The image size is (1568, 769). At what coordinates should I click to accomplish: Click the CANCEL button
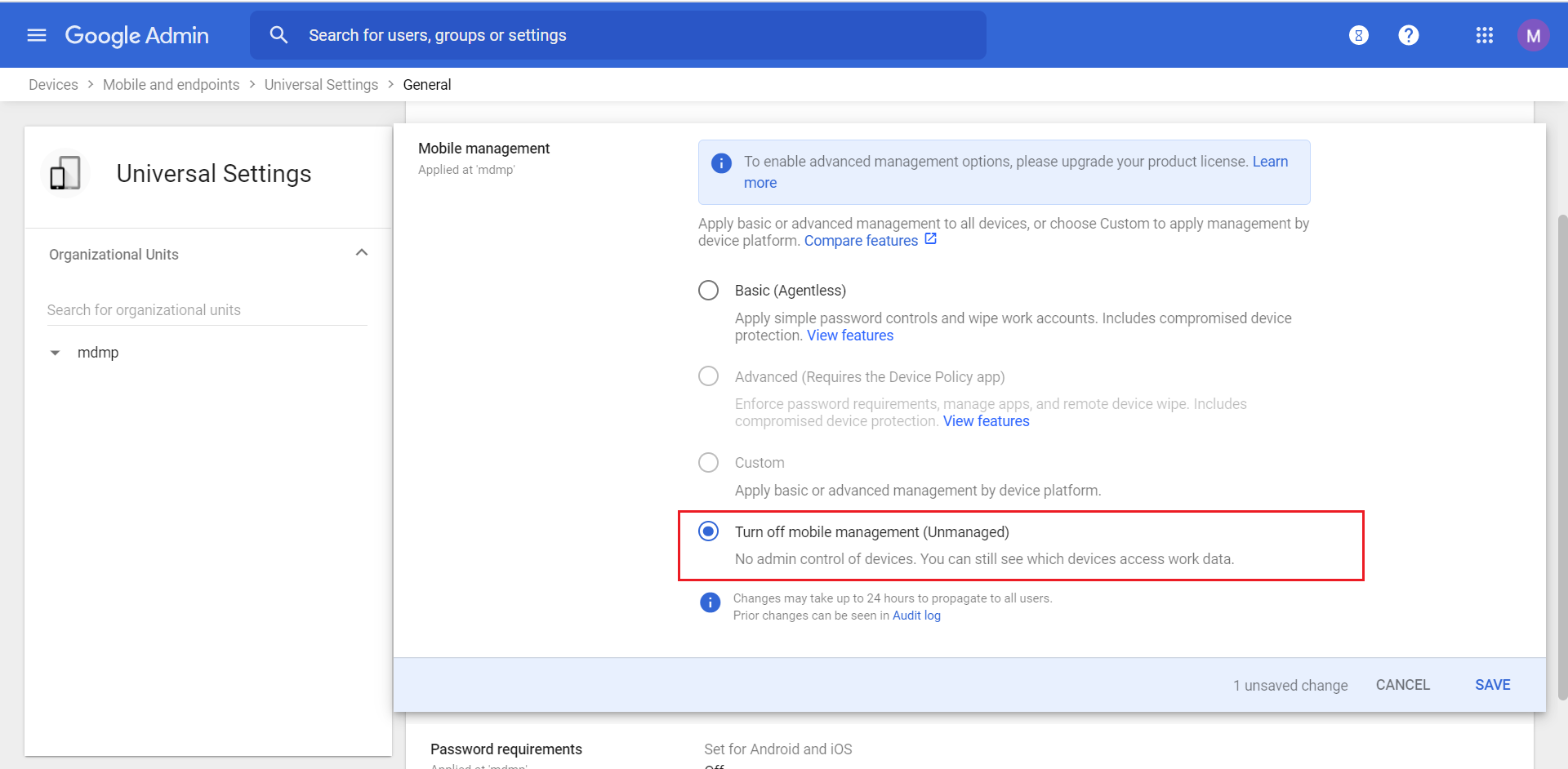1403,685
